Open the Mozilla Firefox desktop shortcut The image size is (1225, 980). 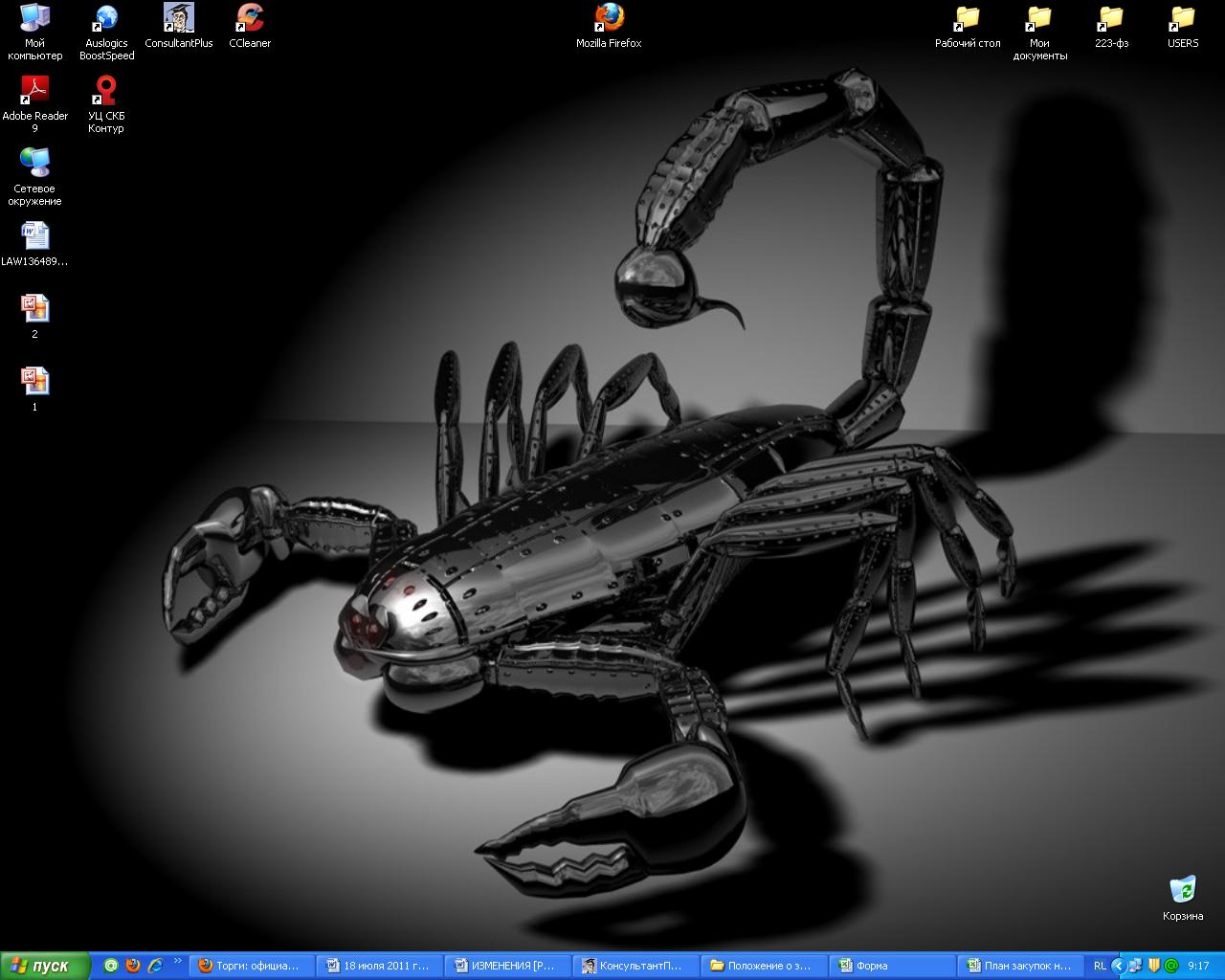(609, 19)
